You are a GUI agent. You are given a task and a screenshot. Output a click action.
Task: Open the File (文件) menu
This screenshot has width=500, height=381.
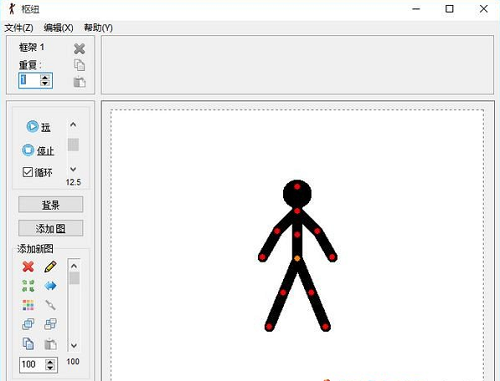[19, 28]
